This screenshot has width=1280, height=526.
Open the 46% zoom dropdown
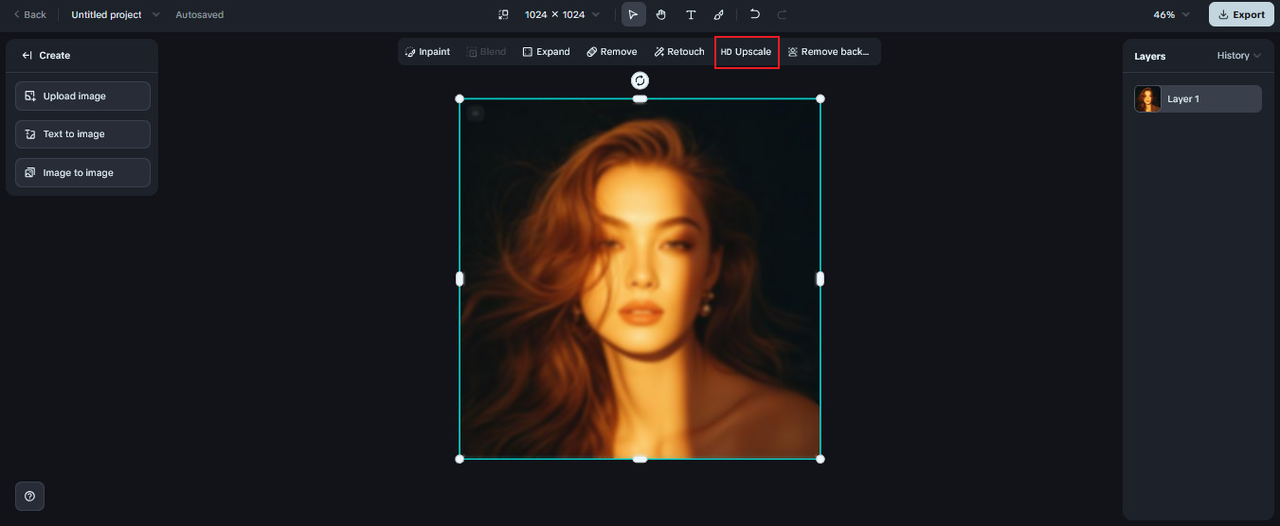click(1171, 15)
